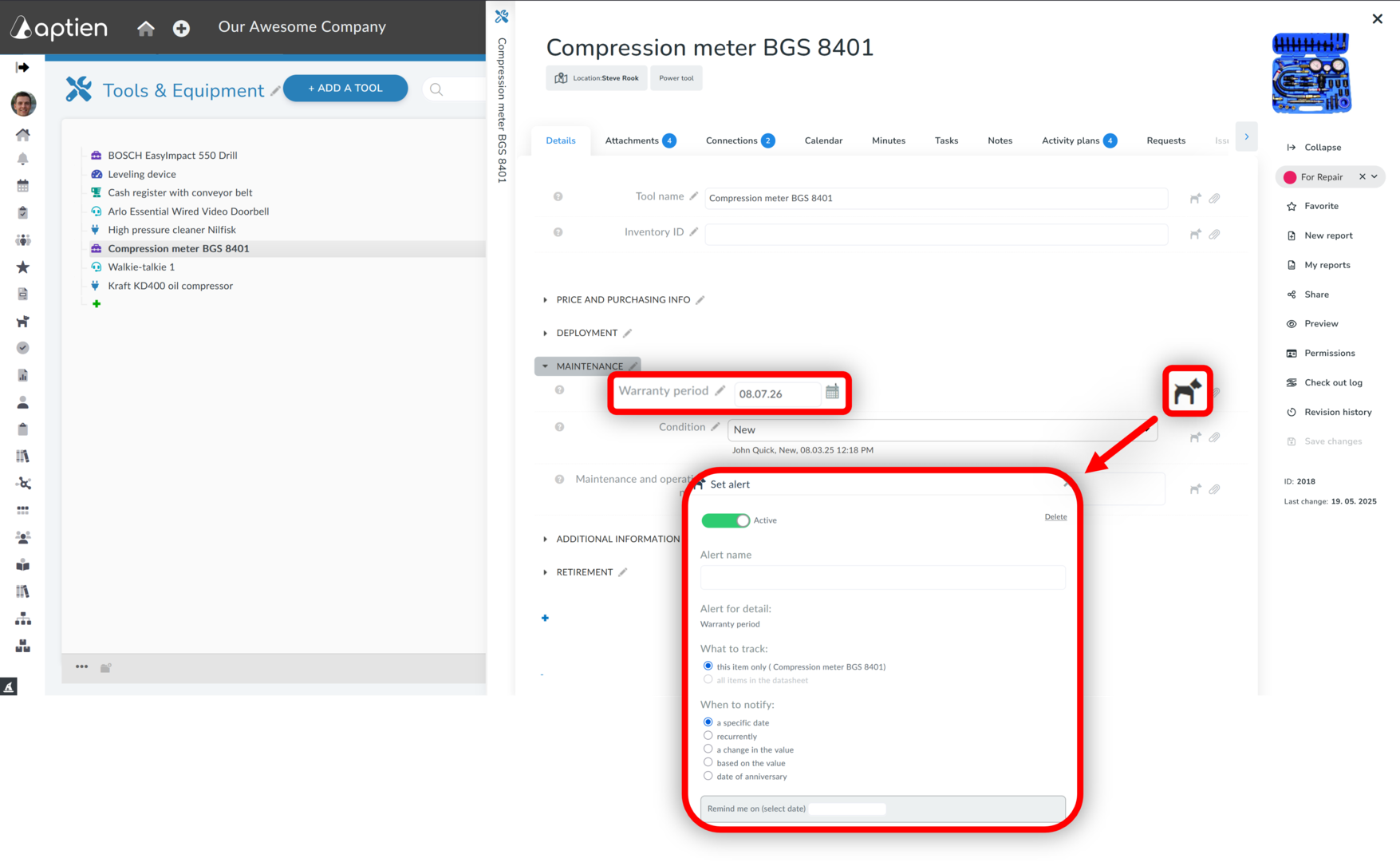Click the home icon in top bar
Screen dimensions: 1400x862
145,28
